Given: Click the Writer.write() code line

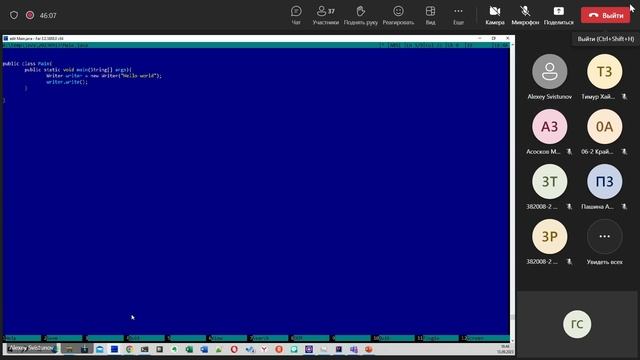Looking at the screenshot, I should (67, 82).
